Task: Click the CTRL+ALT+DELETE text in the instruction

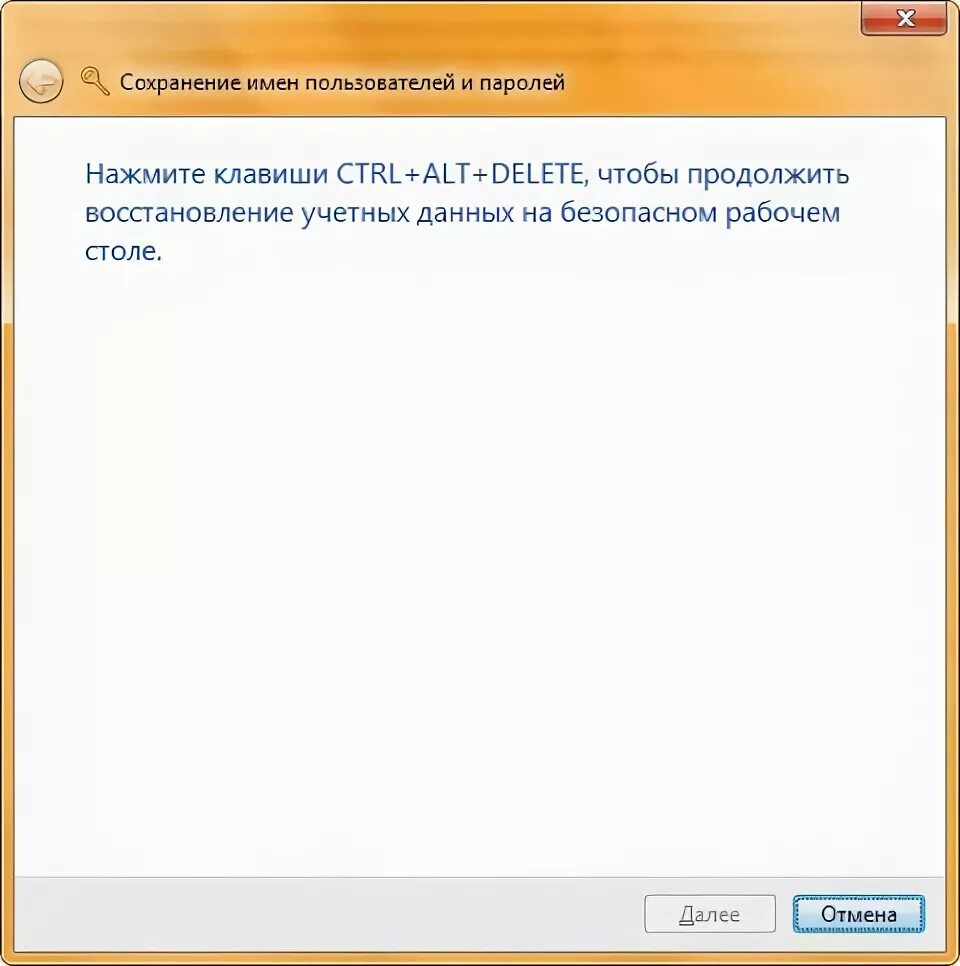Action: pyautogui.click(x=459, y=174)
